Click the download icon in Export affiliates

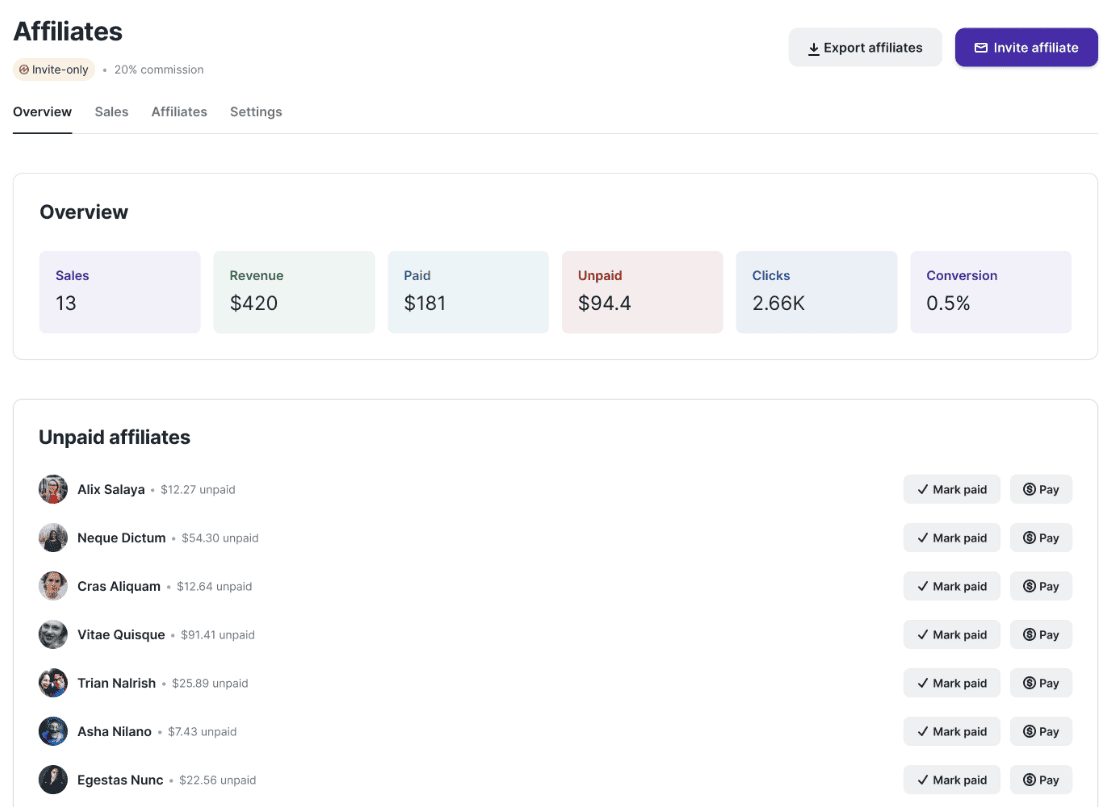(x=814, y=48)
